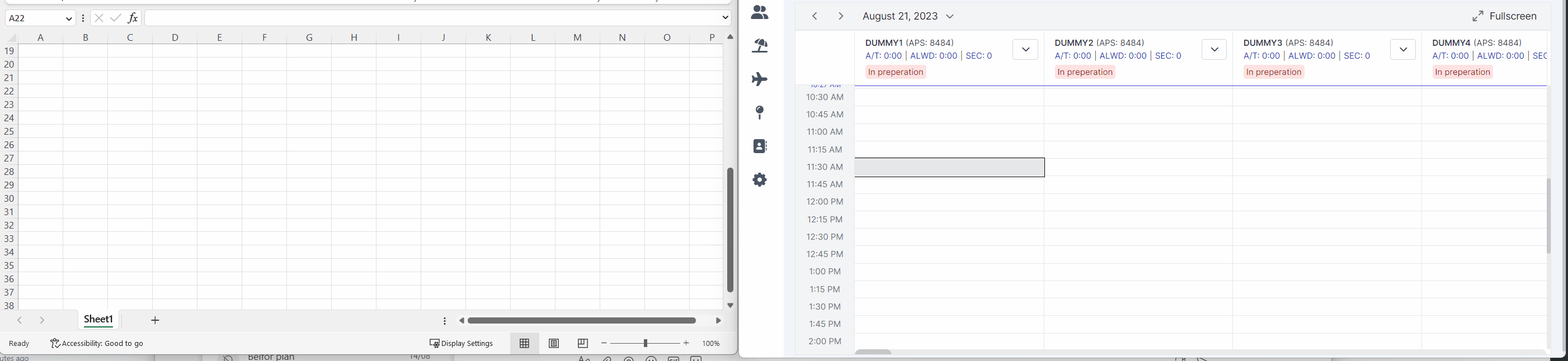
Task: Open the contact book sidebar icon
Action: pos(760,146)
